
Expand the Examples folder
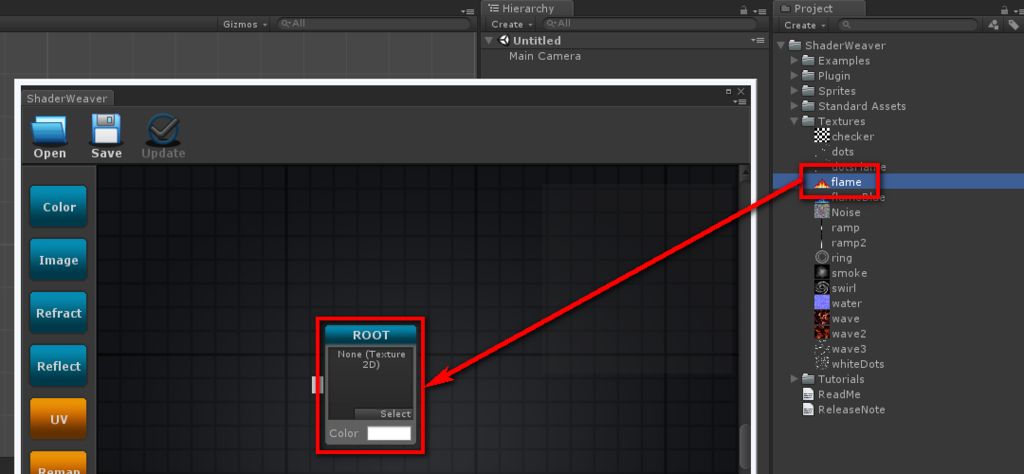pyautogui.click(x=794, y=60)
